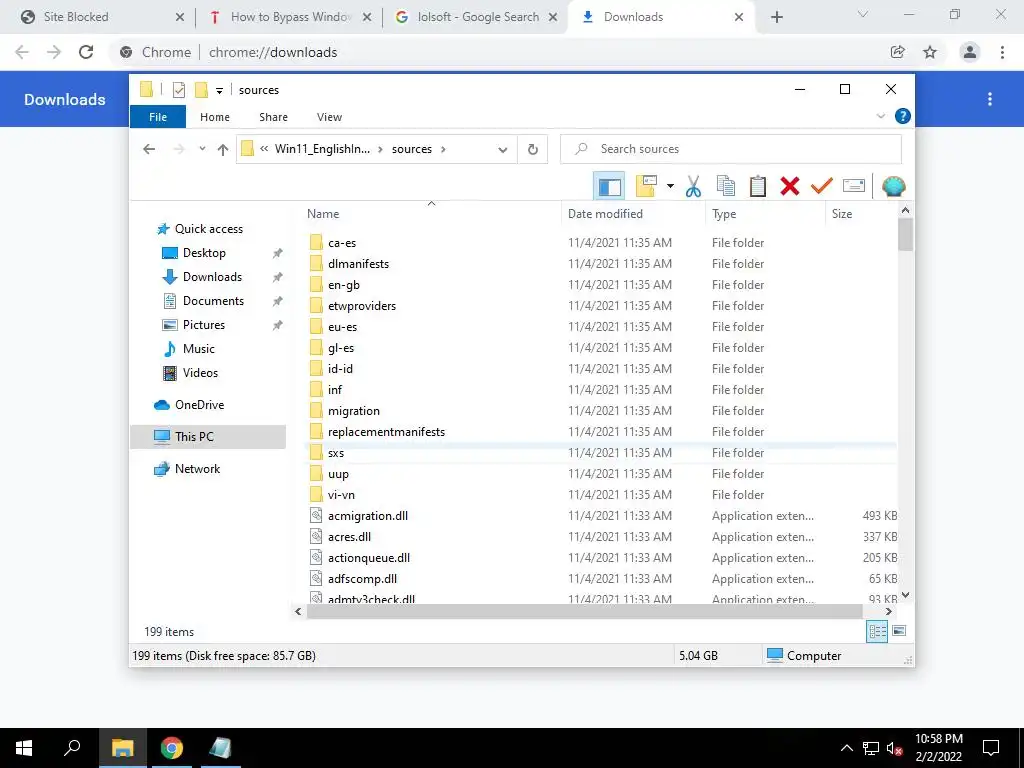Viewport: 1024px width, 768px height.
Task: Click the Properties checkmark icon in title bar
Action: (178, 89)
